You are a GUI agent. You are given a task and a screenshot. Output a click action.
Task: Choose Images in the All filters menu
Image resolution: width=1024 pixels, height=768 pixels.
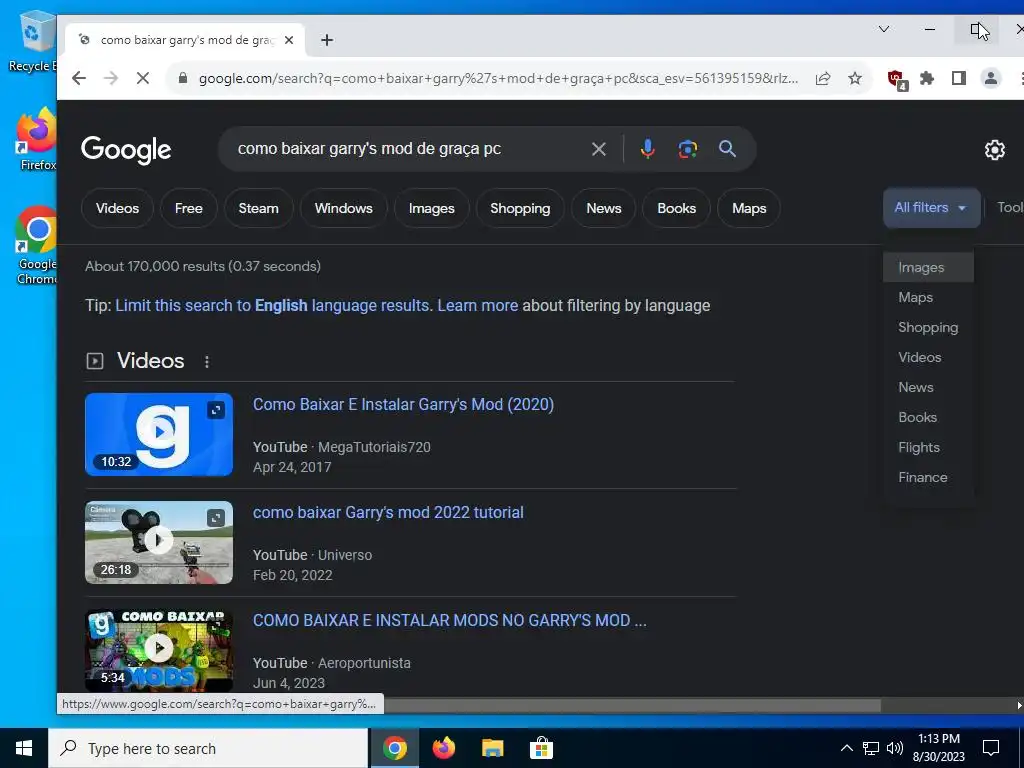click(x=928, y=267)
